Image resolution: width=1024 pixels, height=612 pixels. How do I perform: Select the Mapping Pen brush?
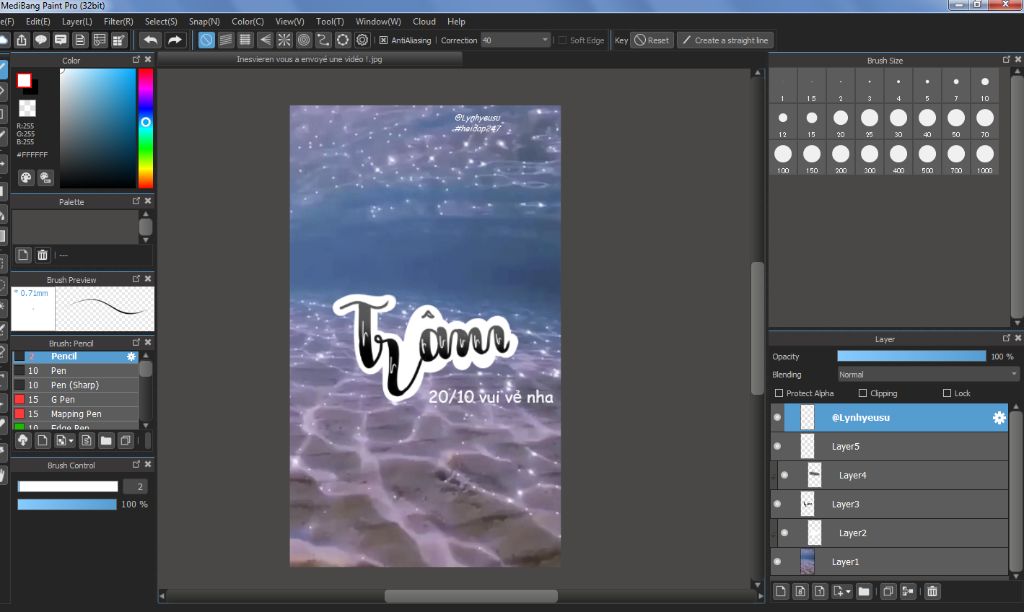coord(75,413)
